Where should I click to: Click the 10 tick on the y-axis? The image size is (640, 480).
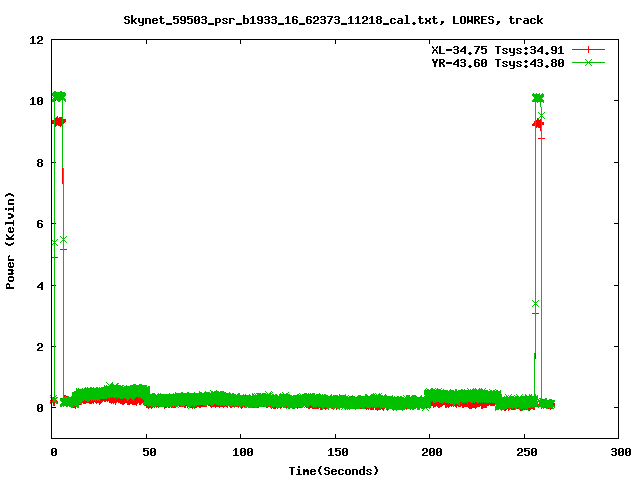tap(37, 101)
